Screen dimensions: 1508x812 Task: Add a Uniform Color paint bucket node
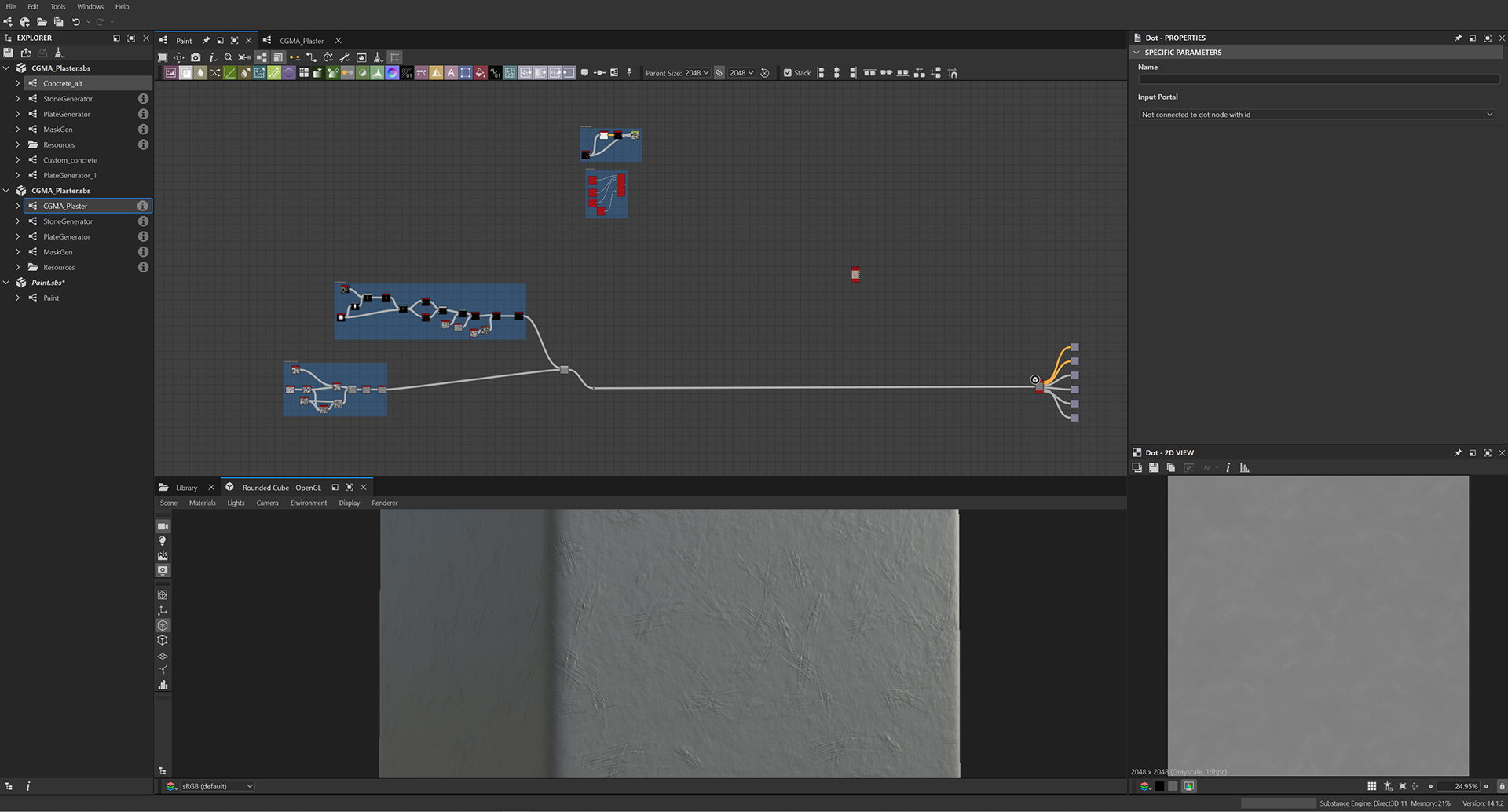click(480, 73)
